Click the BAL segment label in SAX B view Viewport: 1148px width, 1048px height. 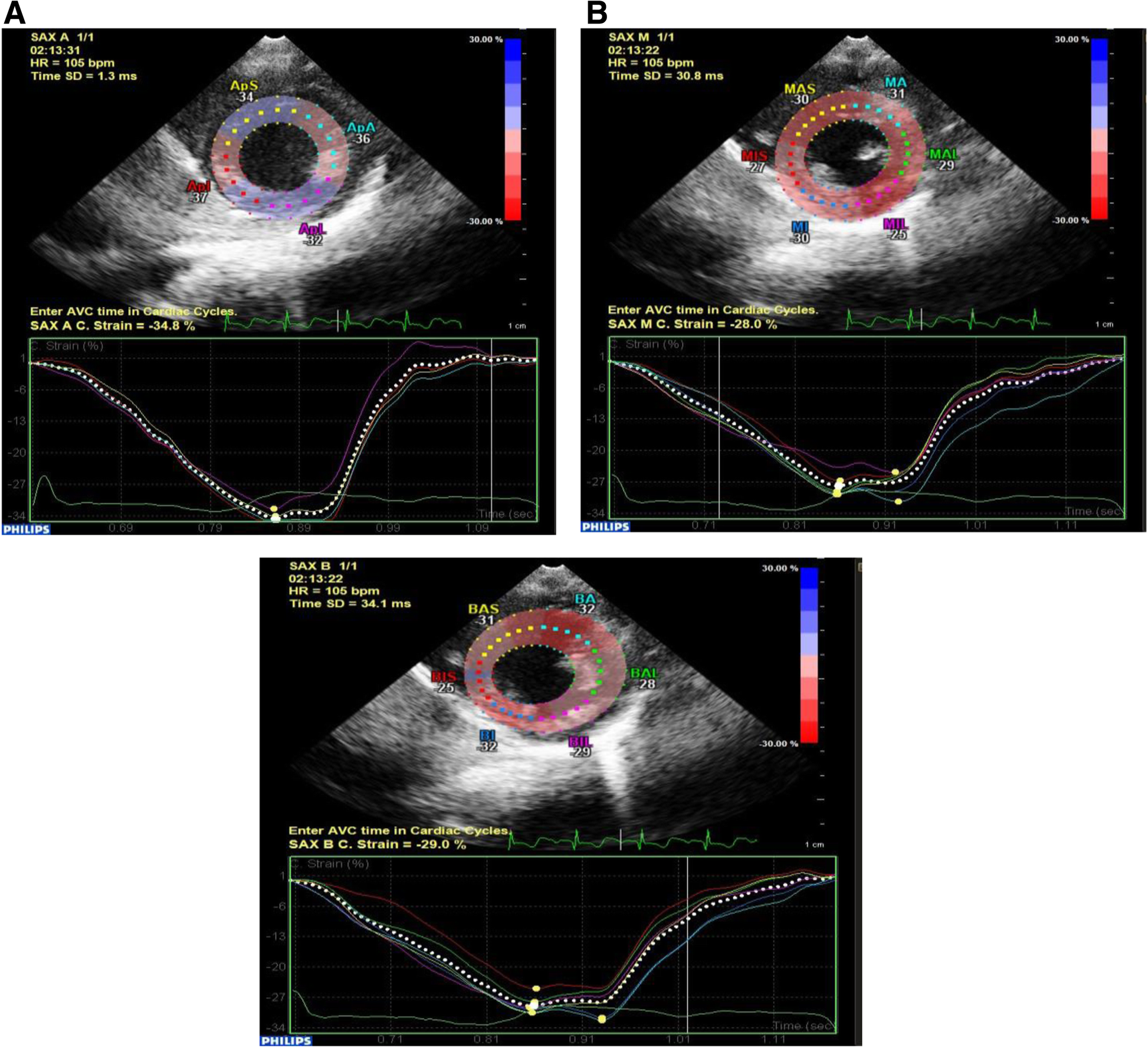point(644,673)
